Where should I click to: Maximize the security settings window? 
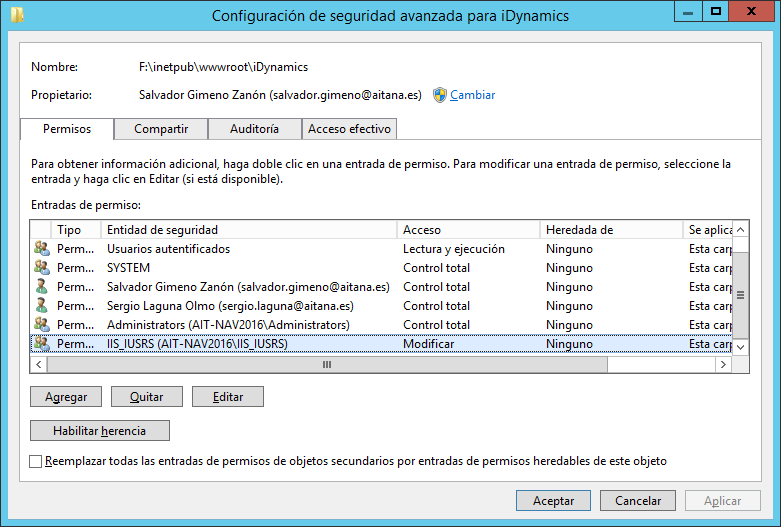tap(716, 11)
